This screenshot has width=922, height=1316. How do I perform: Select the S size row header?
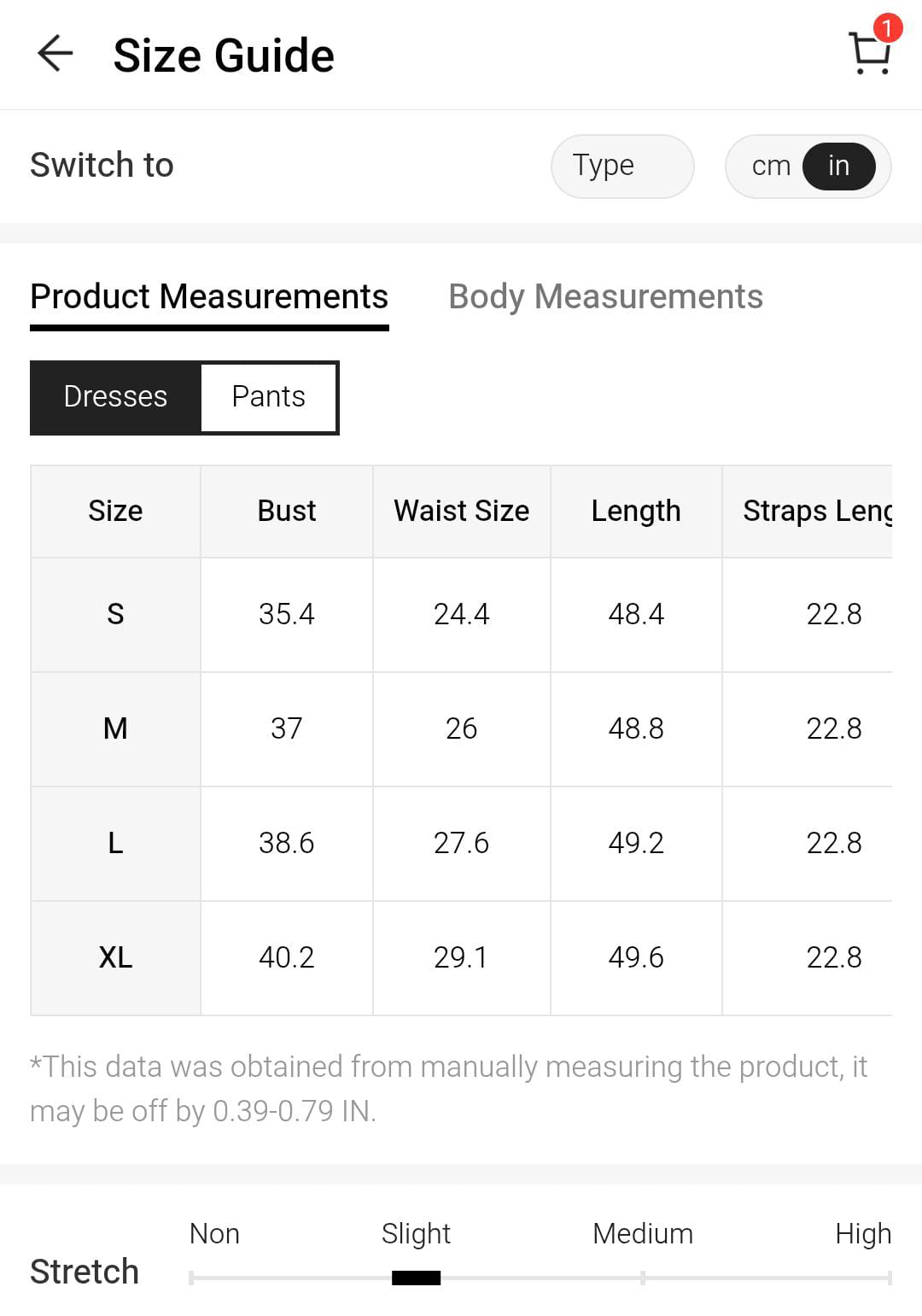116,614
